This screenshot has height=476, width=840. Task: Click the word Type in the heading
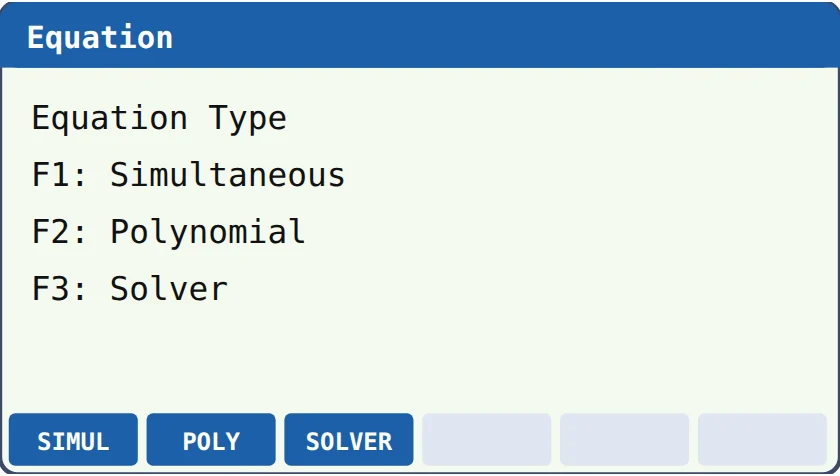(248, 119)
